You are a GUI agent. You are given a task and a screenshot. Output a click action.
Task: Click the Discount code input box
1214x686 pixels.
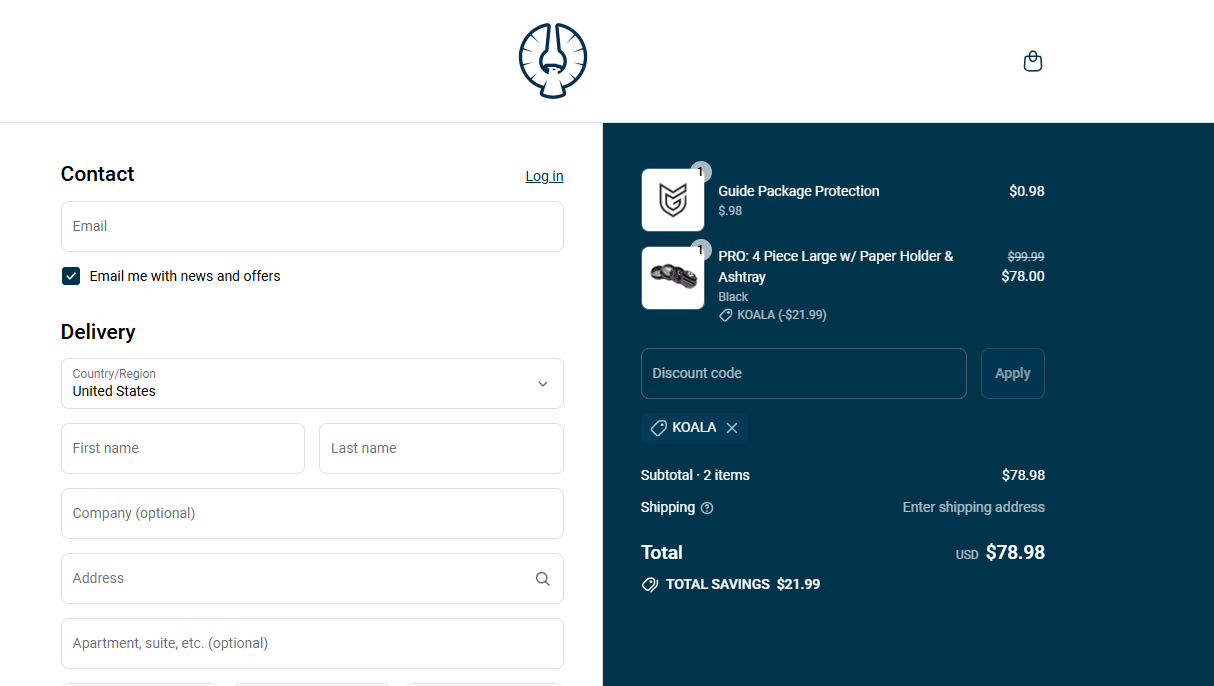pyautogui.click(x=803, y=373)
